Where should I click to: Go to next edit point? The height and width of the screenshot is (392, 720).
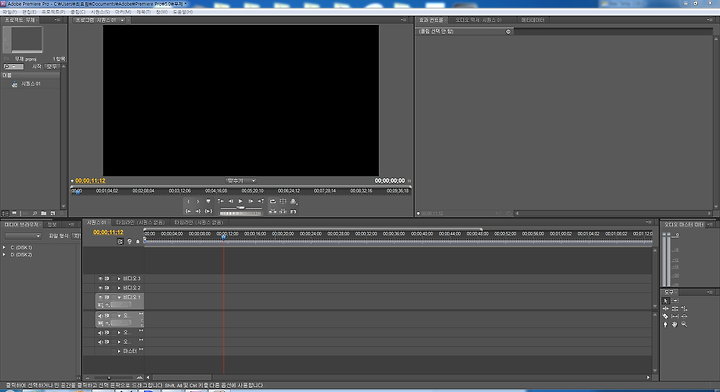click(261, 201)
